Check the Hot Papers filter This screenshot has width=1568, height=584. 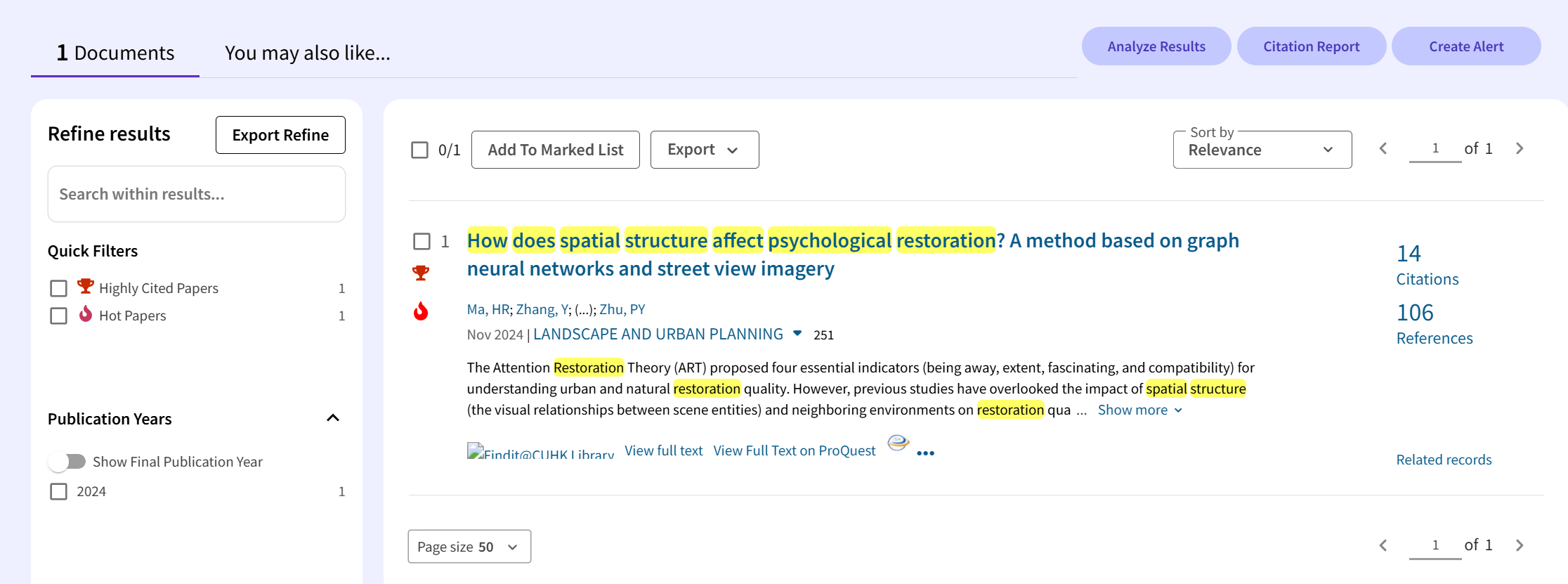59,316
